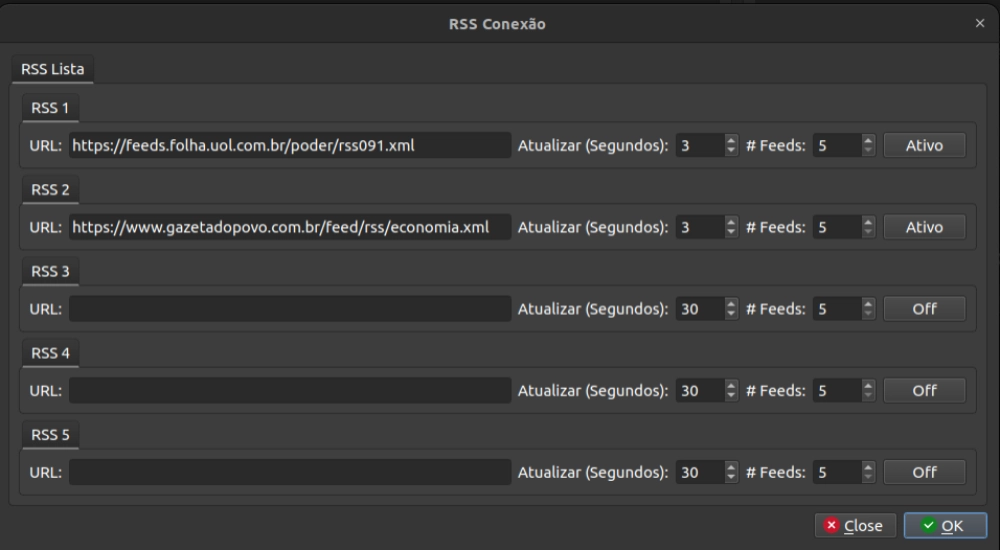Click RSS 5 # Feeds spinner arrows
The width and height of the screenshot is (1000, 550).
point(868,473)
